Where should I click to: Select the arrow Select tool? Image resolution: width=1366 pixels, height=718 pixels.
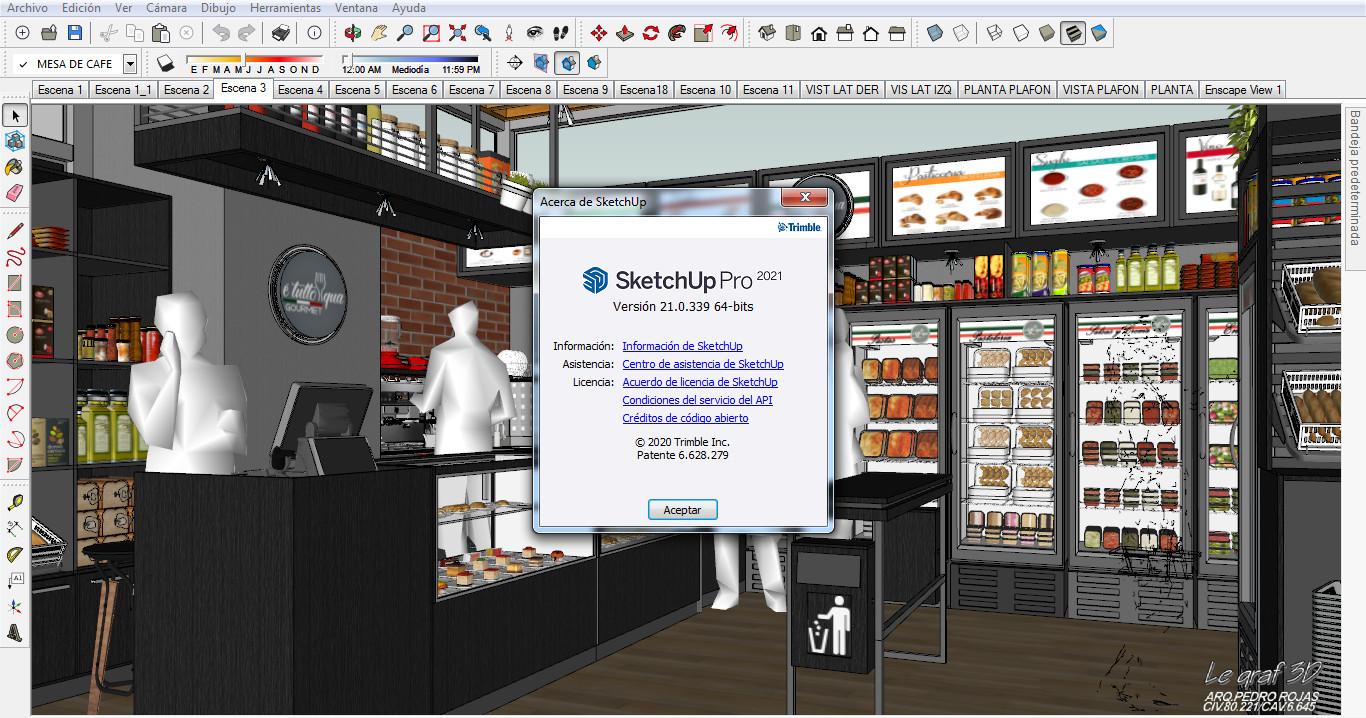point(15,117)
